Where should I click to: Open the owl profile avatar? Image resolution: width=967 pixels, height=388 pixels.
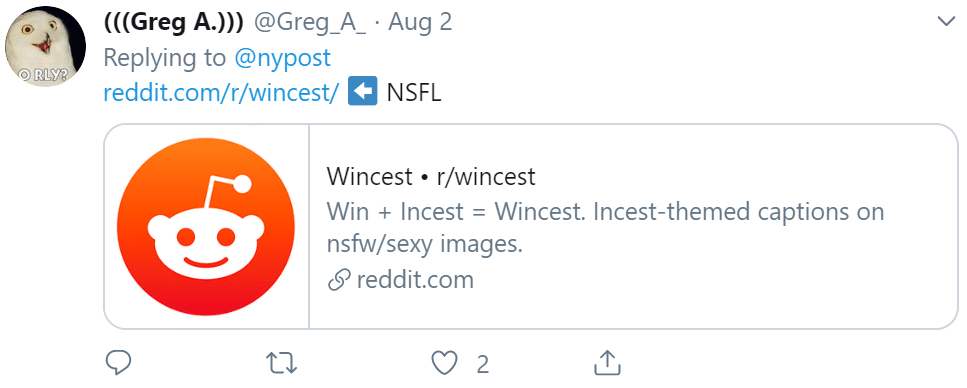[45, 47]
